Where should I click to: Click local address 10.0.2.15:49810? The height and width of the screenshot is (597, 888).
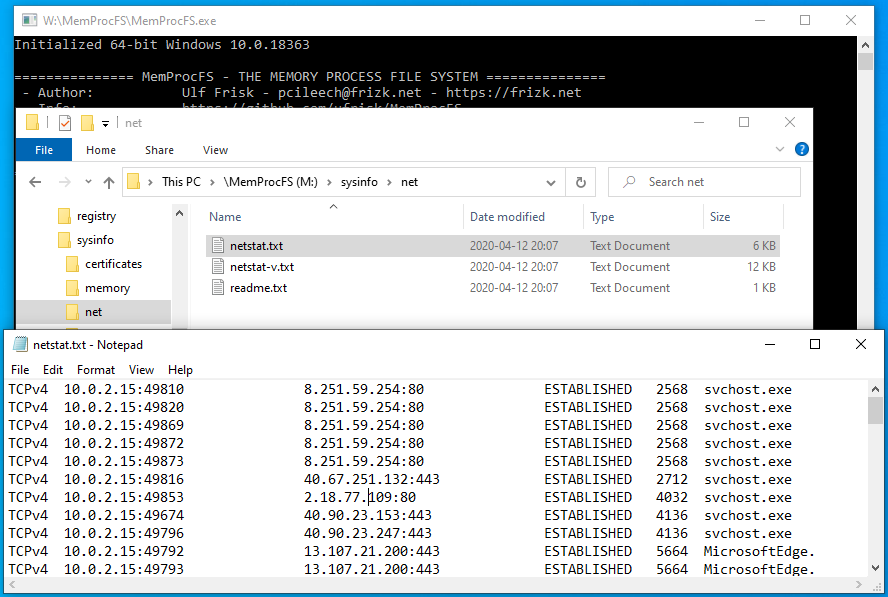point(123,389)
